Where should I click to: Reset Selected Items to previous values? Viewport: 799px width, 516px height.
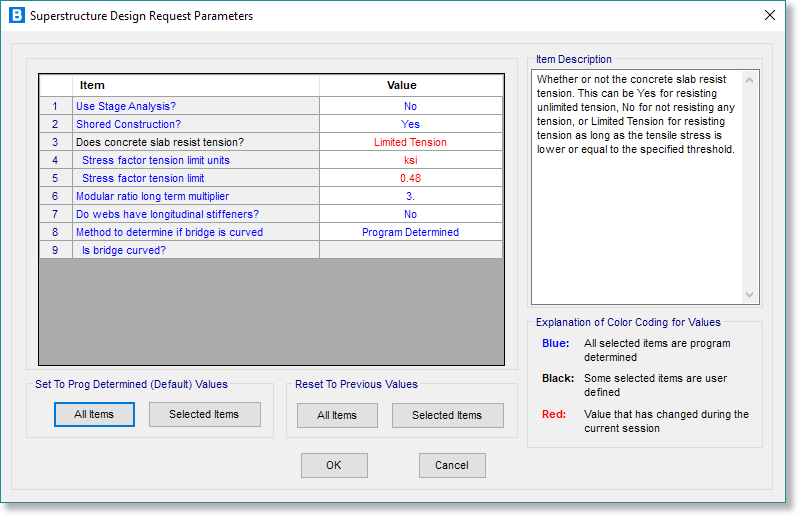447,416
